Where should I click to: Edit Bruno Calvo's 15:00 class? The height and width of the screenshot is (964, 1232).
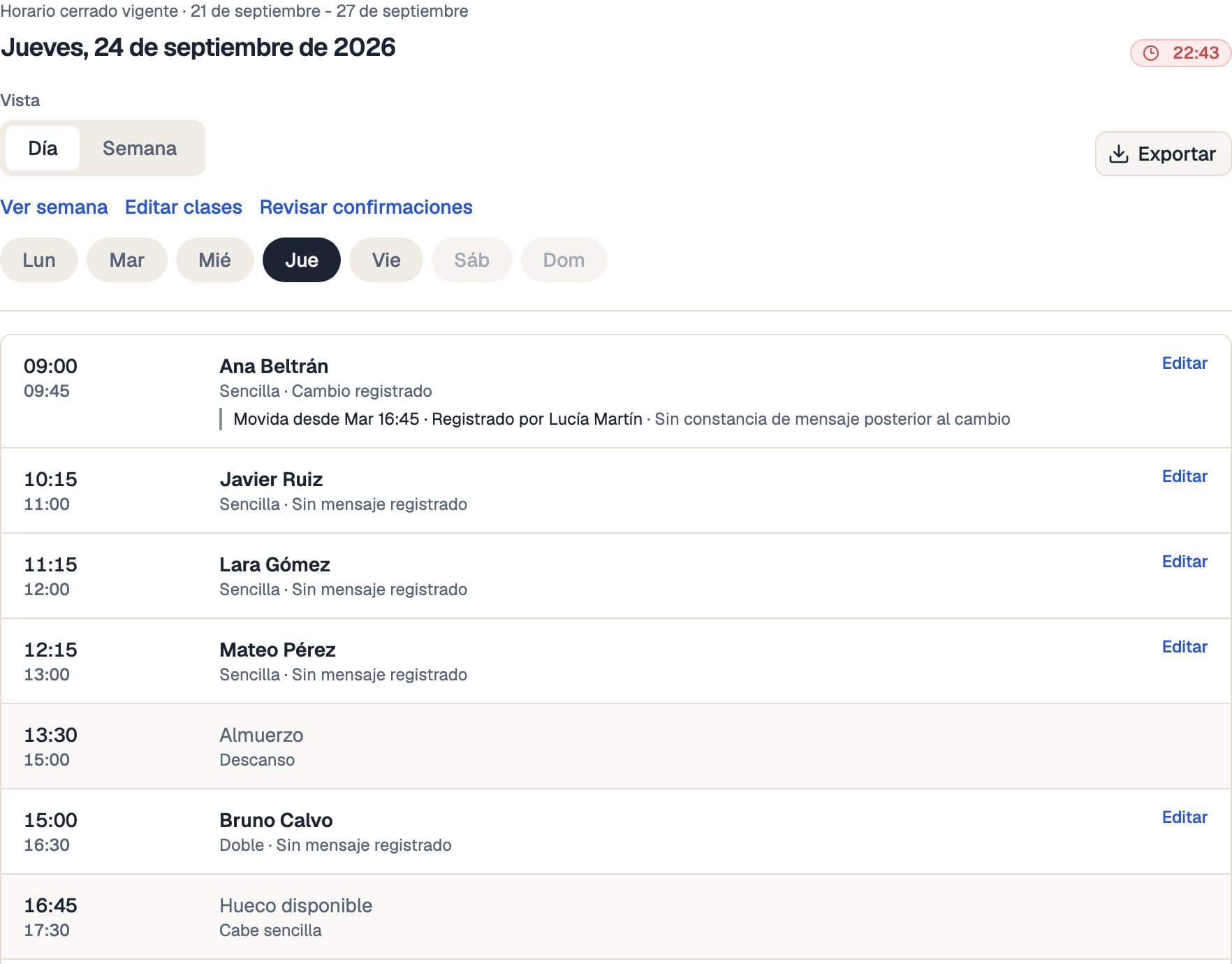pos(1185,817)
